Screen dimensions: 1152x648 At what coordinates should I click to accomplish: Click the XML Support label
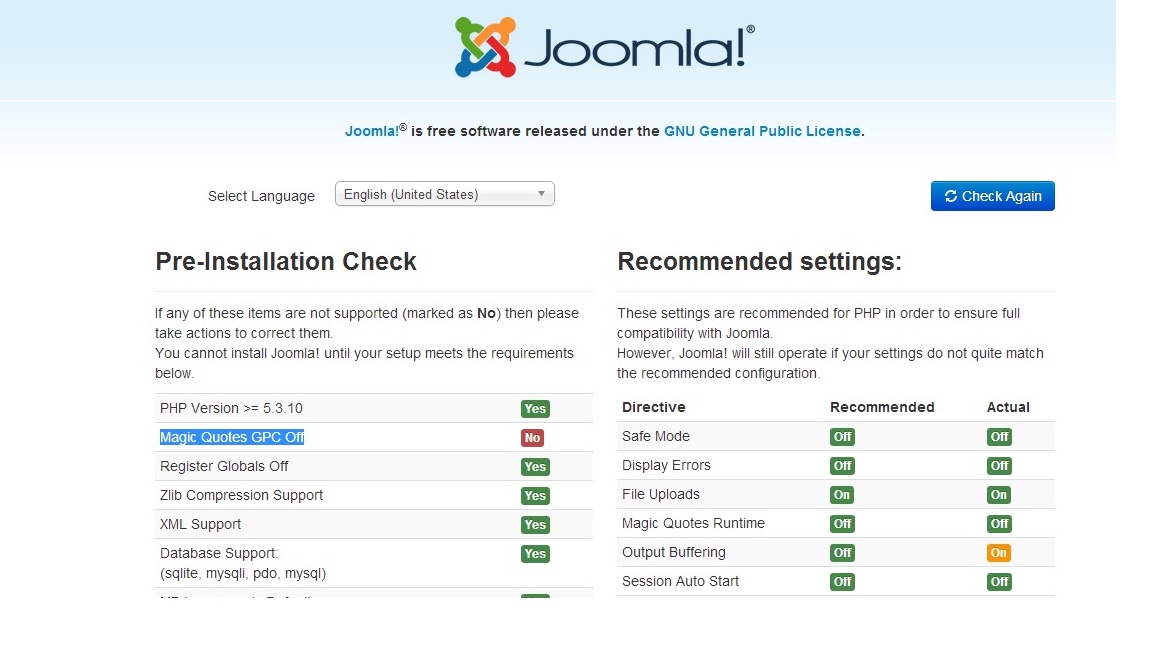pyautogui.click(x=201, y=525)
